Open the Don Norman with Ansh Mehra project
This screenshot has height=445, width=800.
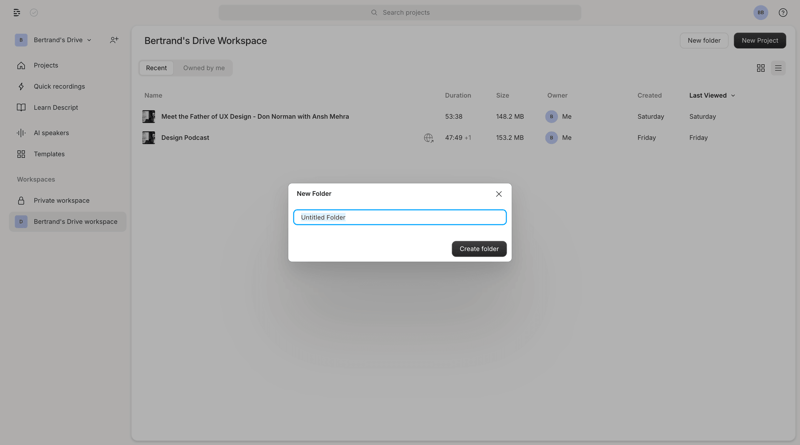(x=255, y=116)
